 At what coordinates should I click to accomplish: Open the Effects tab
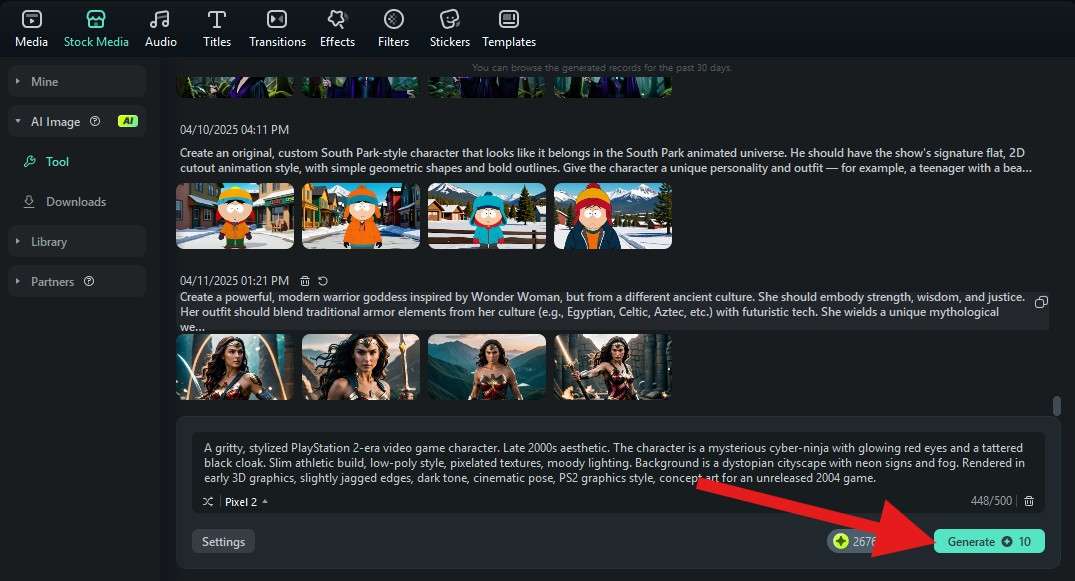point(337,29)
